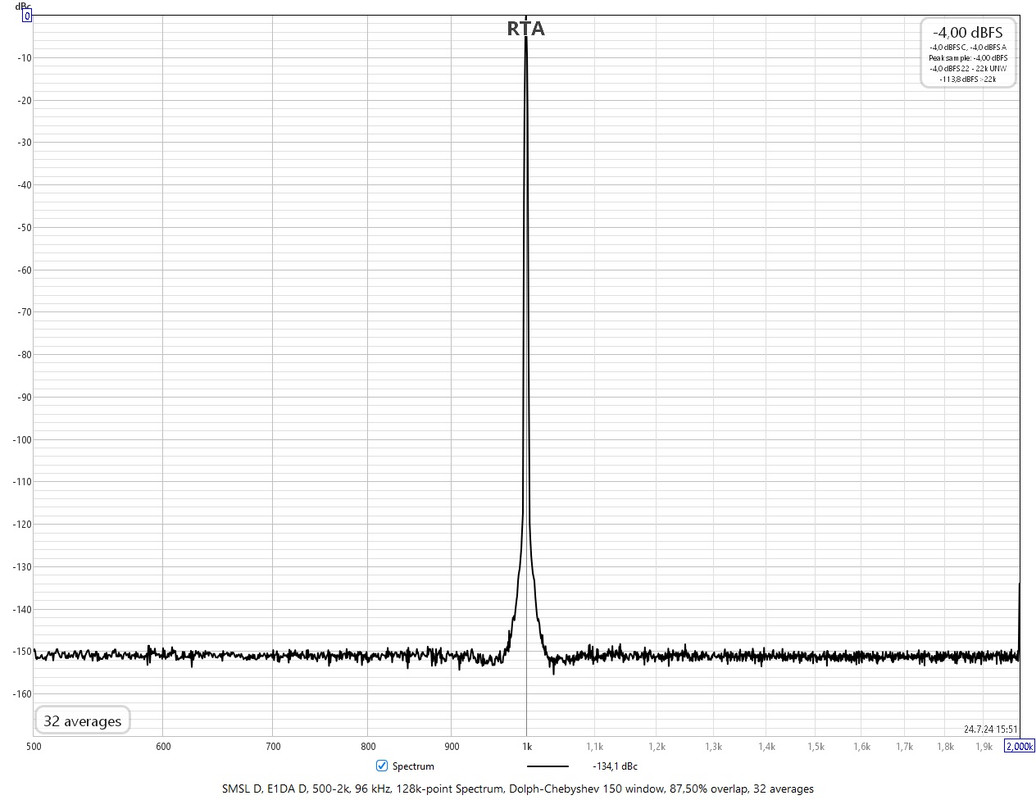Click the "-134,1 dBc" trace value
The image size is (1036, 800).
(x=615, y=766)
